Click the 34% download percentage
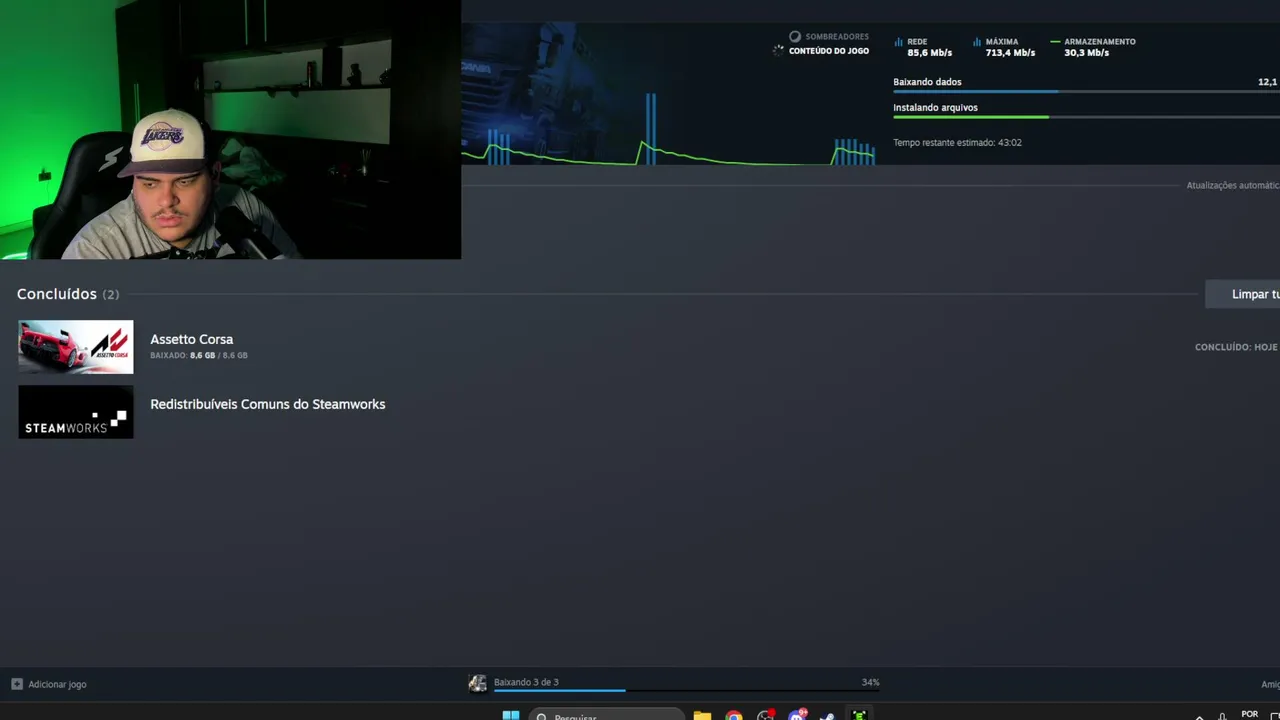The height and width of the screenshot is (720, 1280). point(870,682)
